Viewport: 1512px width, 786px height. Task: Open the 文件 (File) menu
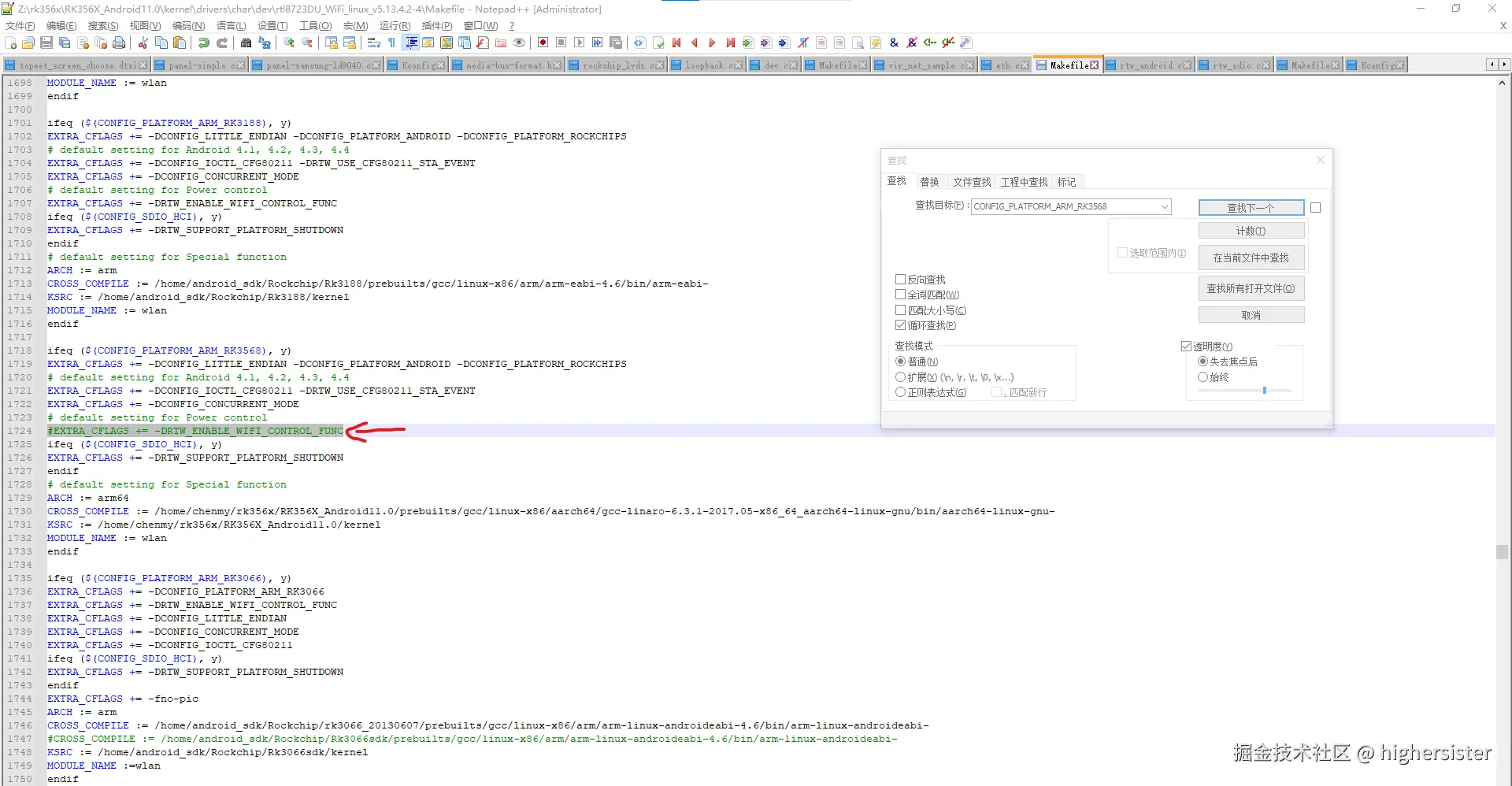(20, 26)
